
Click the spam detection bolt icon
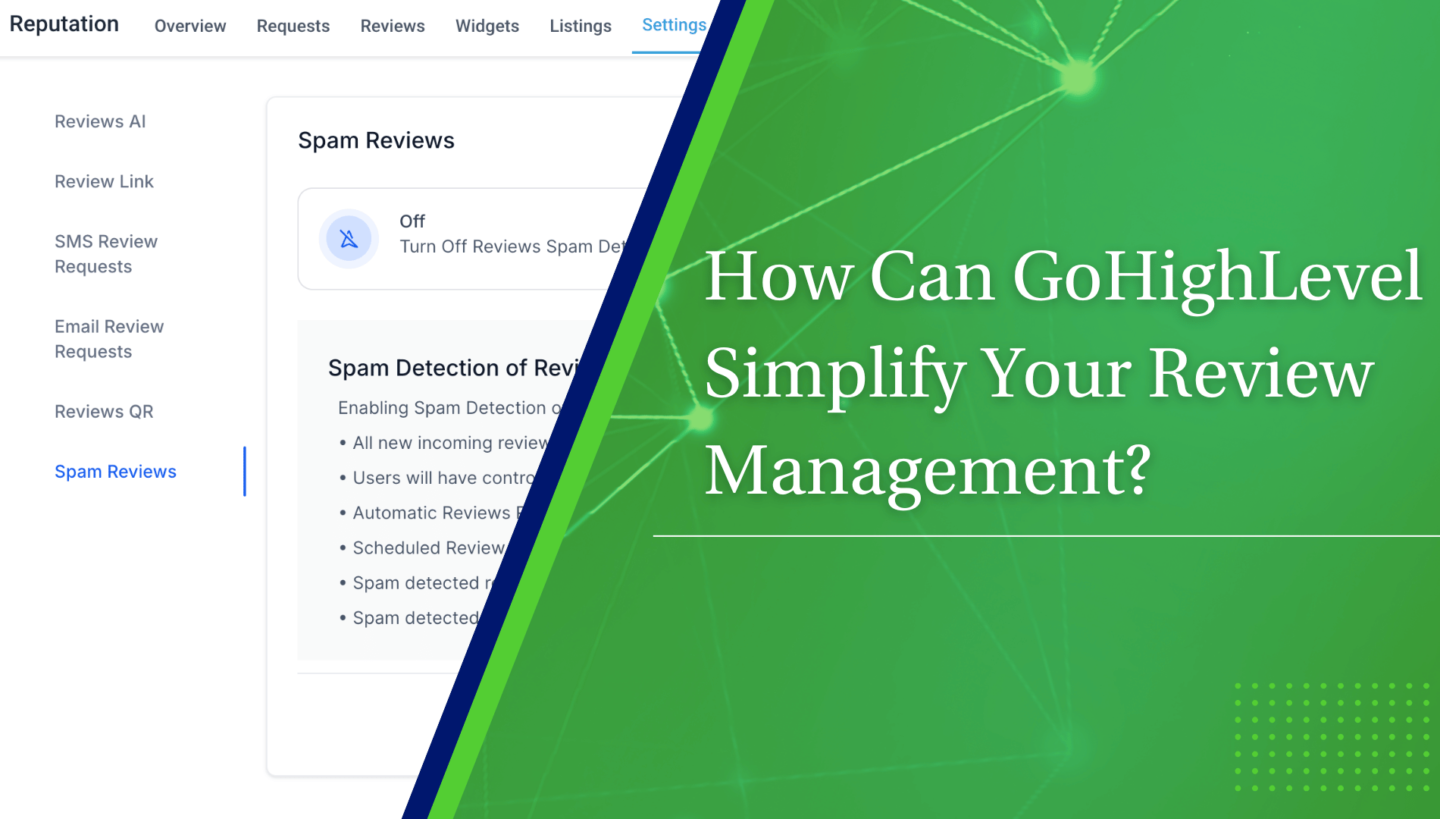pos(349,238)
